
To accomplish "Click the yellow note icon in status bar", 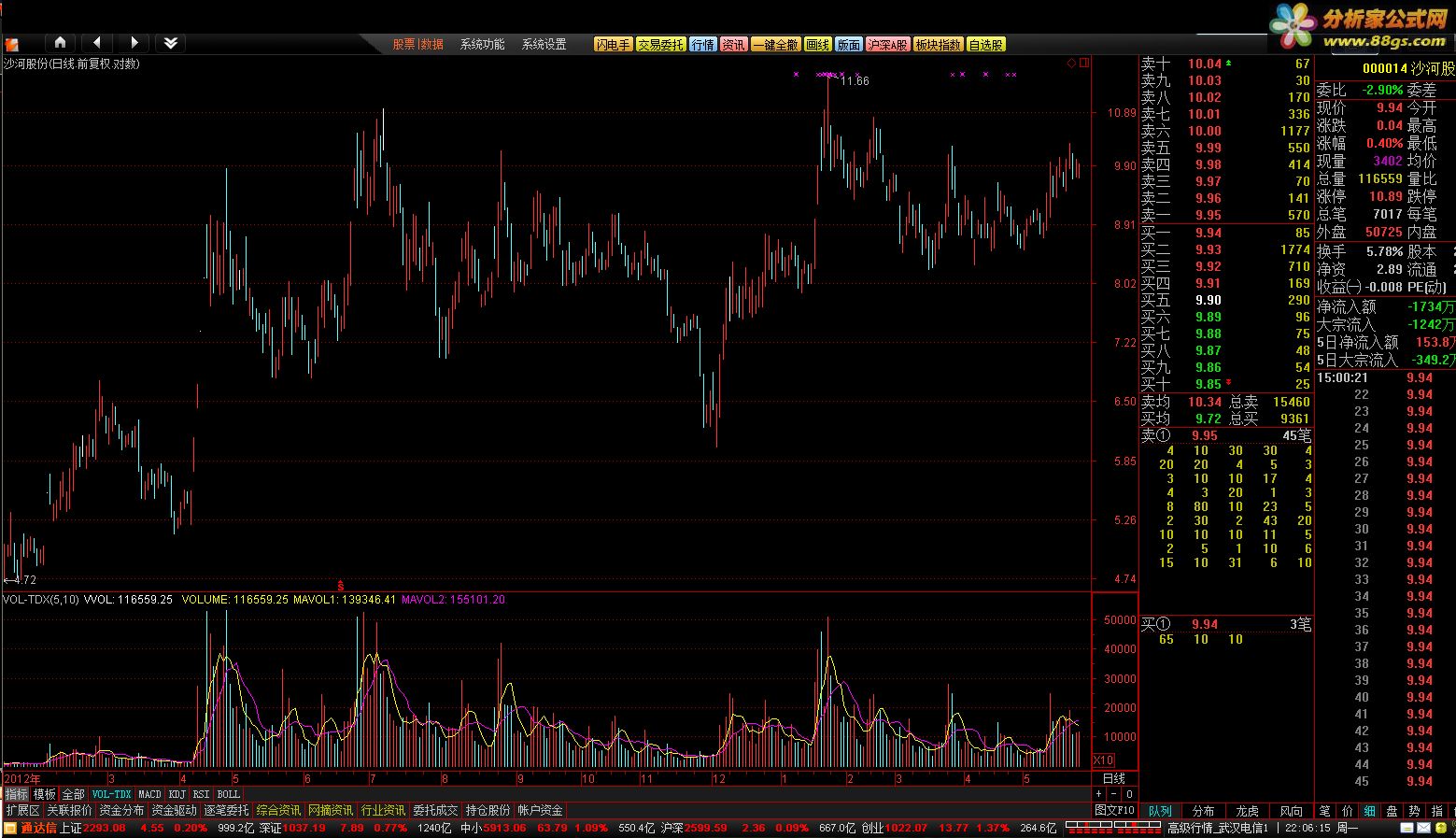I will [1407, 828].
